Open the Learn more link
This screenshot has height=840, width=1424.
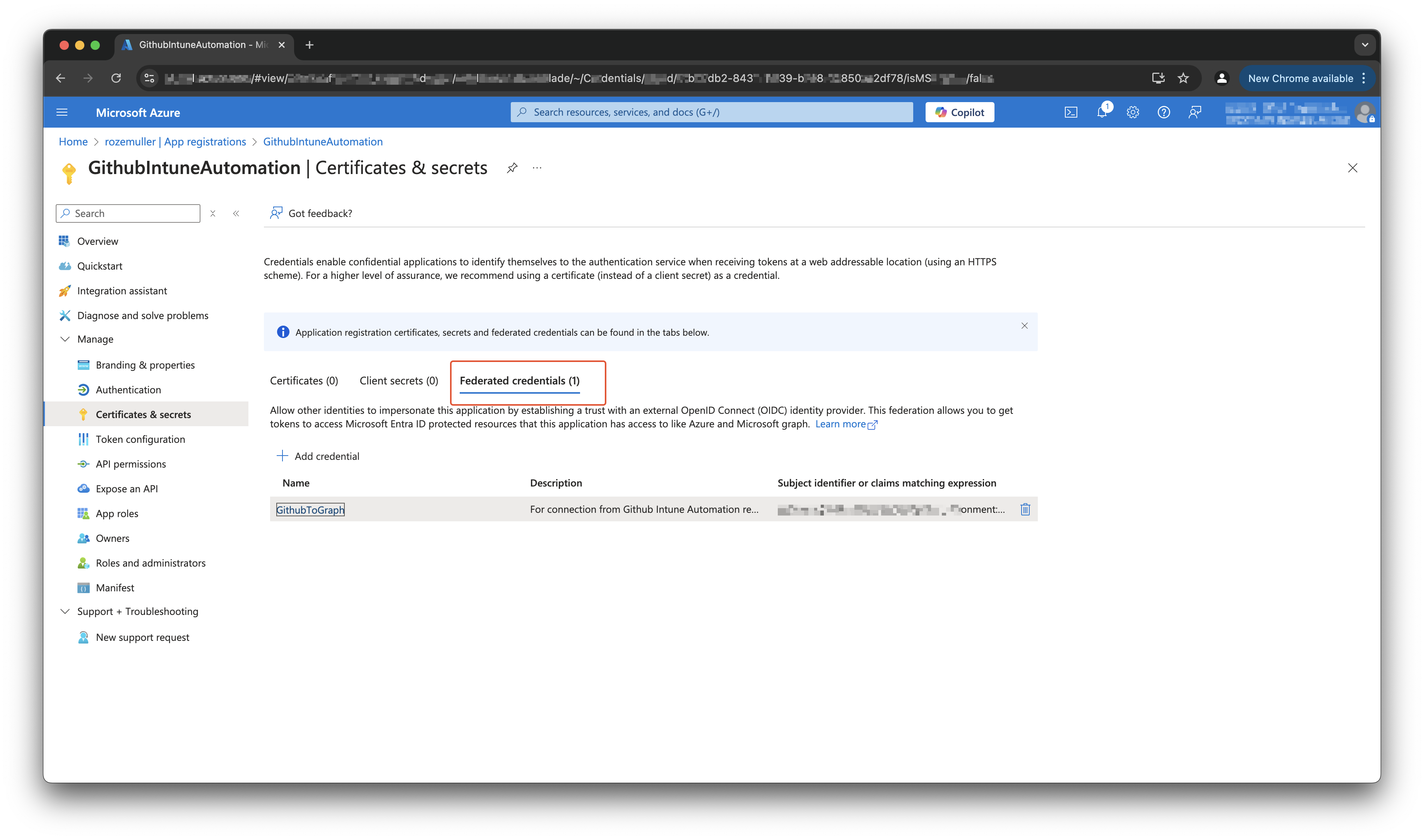click(846, 424)
